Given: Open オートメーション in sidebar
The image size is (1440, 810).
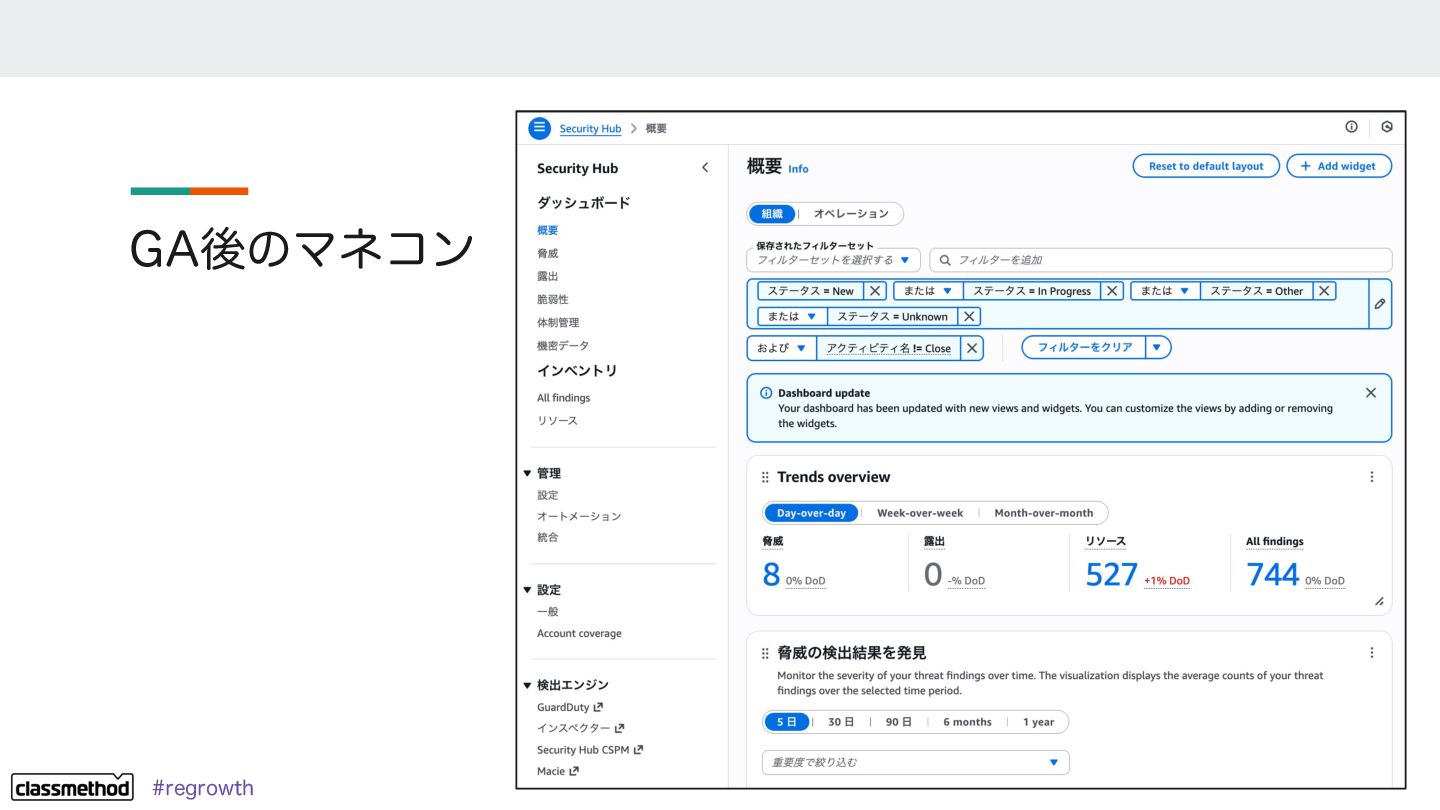Looking at the screenshot, I should point(579,516).
